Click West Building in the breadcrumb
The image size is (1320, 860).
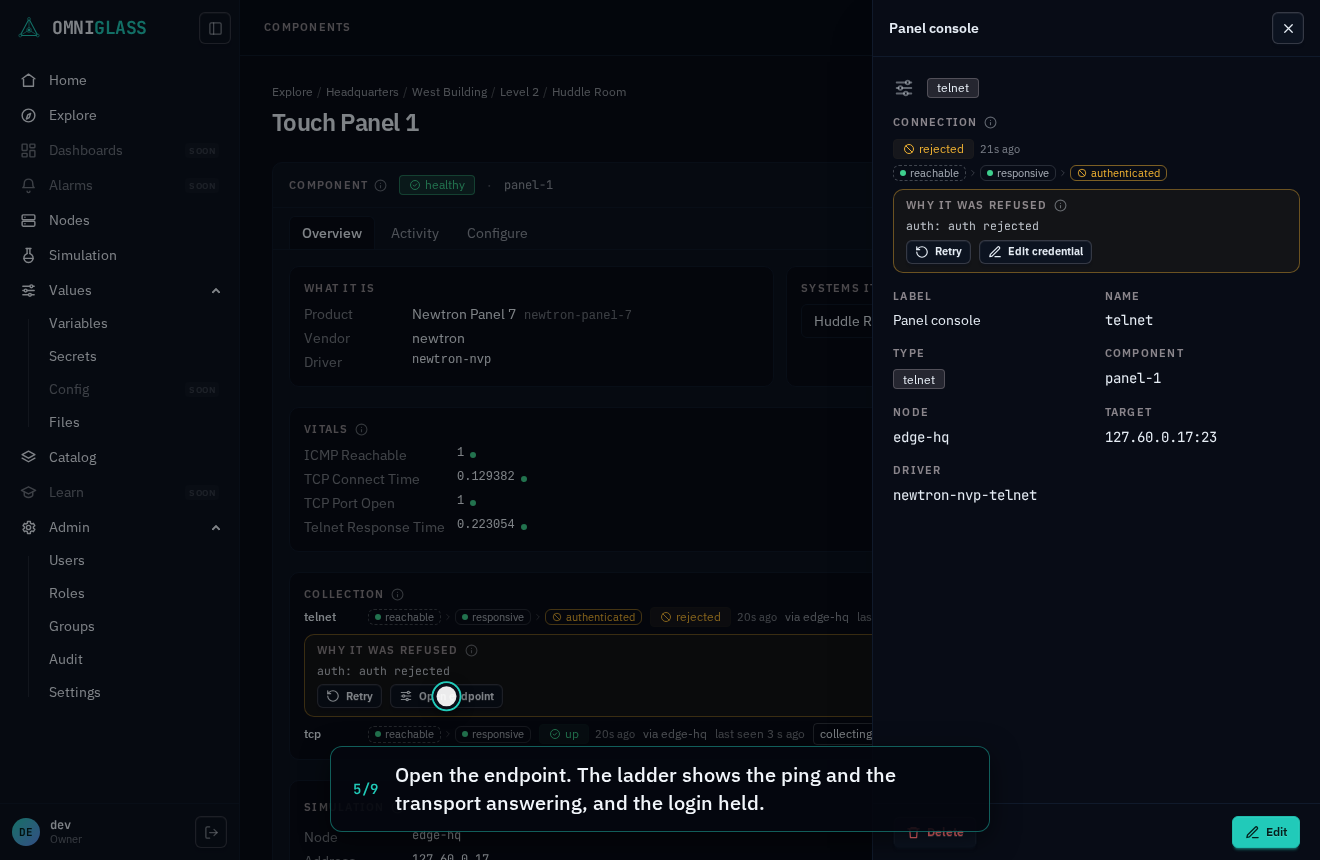[449, 92]
